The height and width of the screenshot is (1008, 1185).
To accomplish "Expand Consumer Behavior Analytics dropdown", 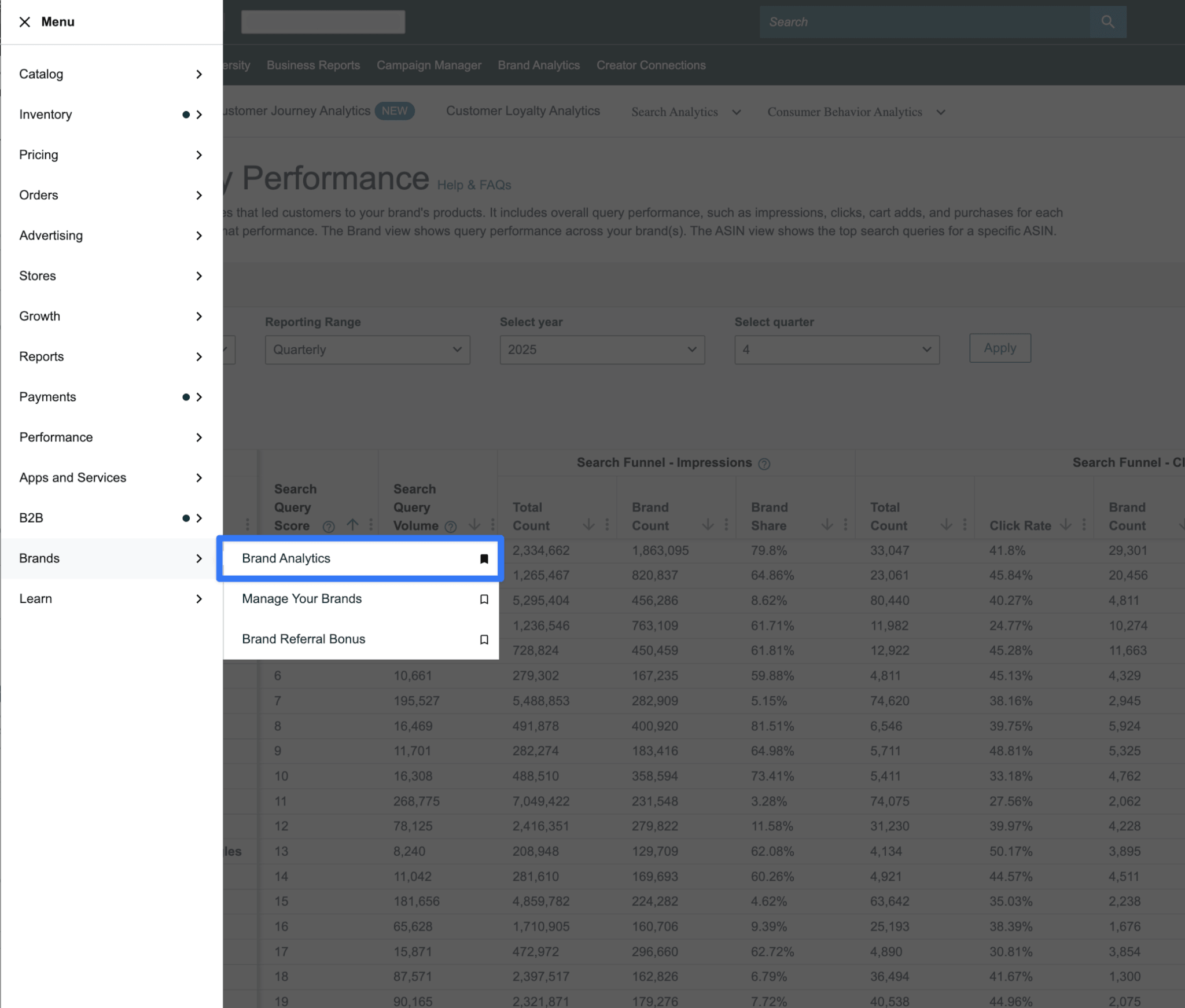I will [x=856, y=112].
